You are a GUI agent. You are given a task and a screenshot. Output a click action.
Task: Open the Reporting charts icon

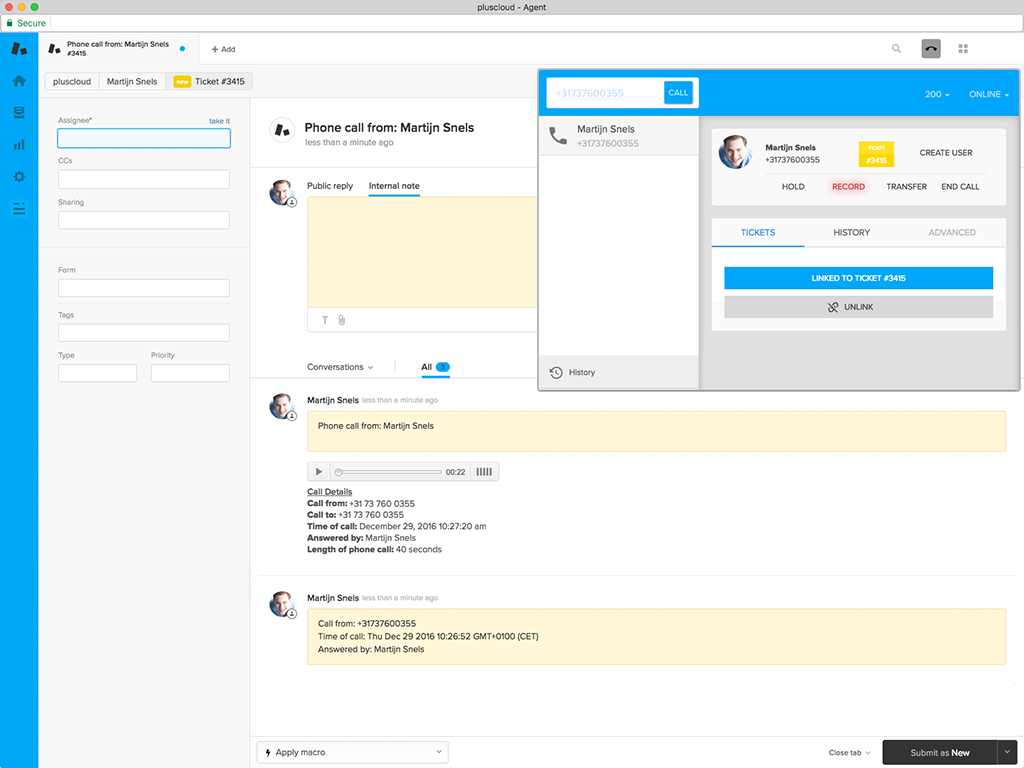[18, 145]
